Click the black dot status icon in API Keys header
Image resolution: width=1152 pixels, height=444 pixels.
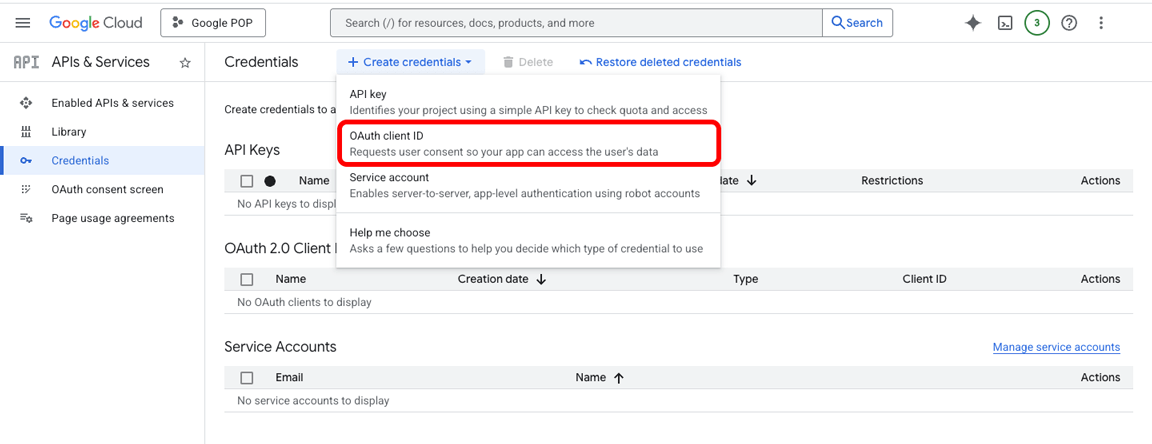[x=270, y=181]
